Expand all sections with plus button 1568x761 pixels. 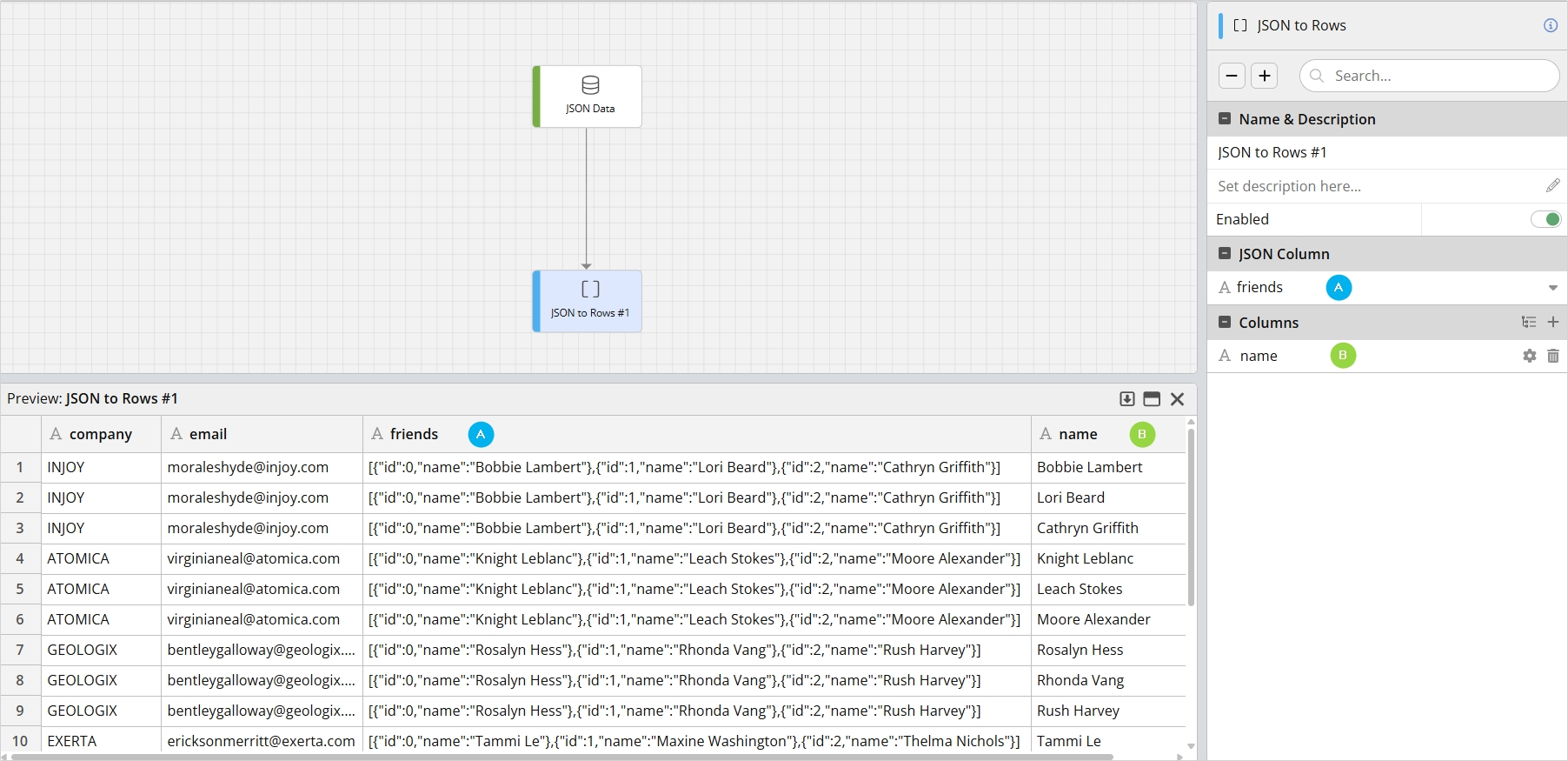(x=1265, y=76)
